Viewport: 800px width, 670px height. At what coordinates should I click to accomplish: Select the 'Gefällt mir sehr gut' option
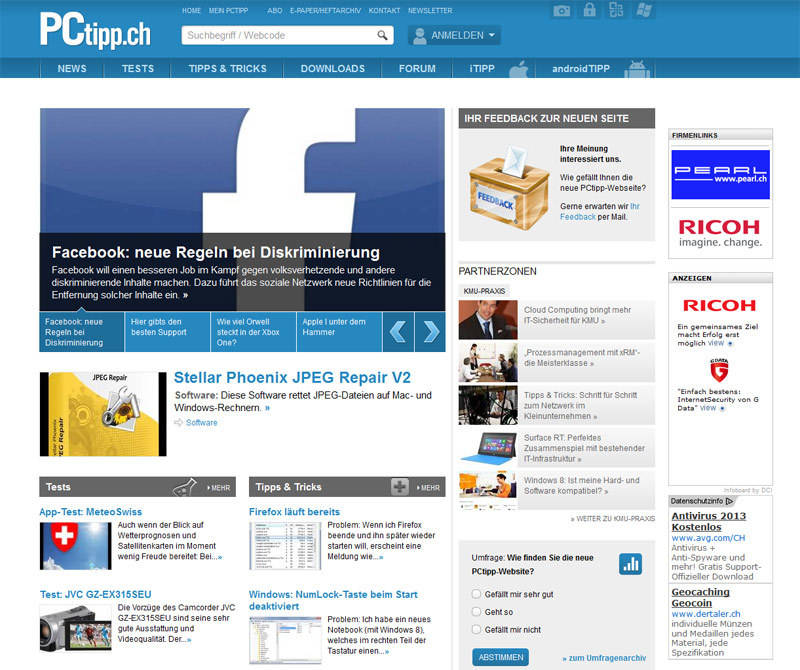point(476,594)
